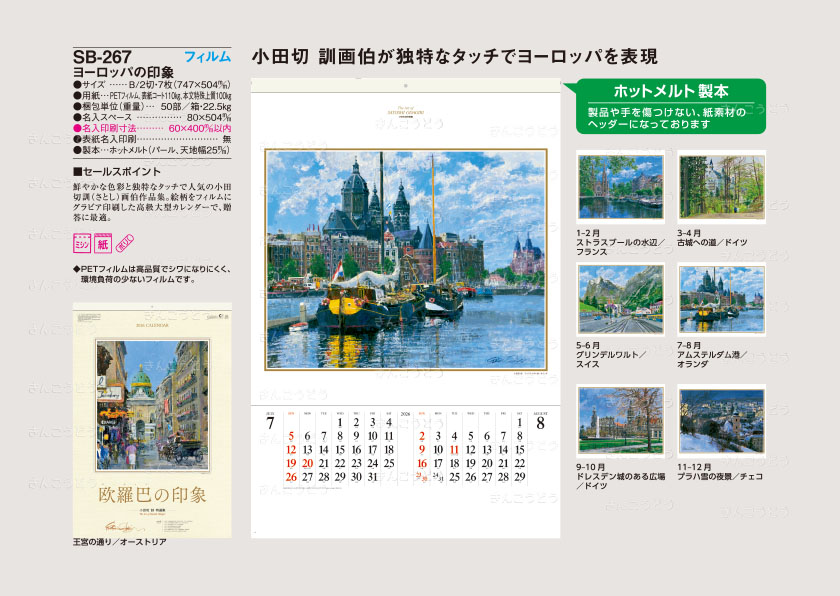840x596 pixels.
Task: Click cover caption 王宮の通り／オーストリア
Action: [119, 542]
